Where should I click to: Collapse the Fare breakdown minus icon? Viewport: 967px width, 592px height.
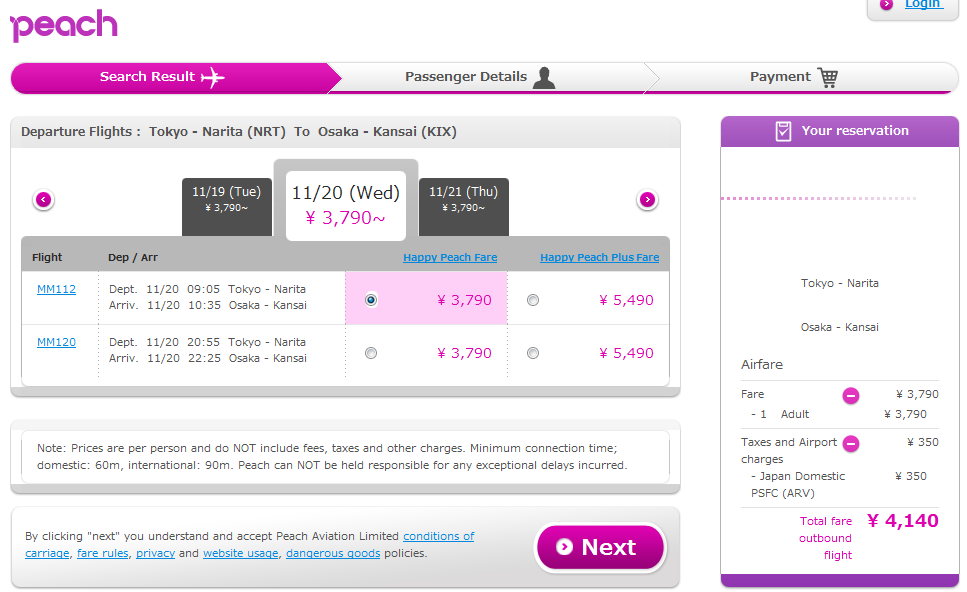850,395
